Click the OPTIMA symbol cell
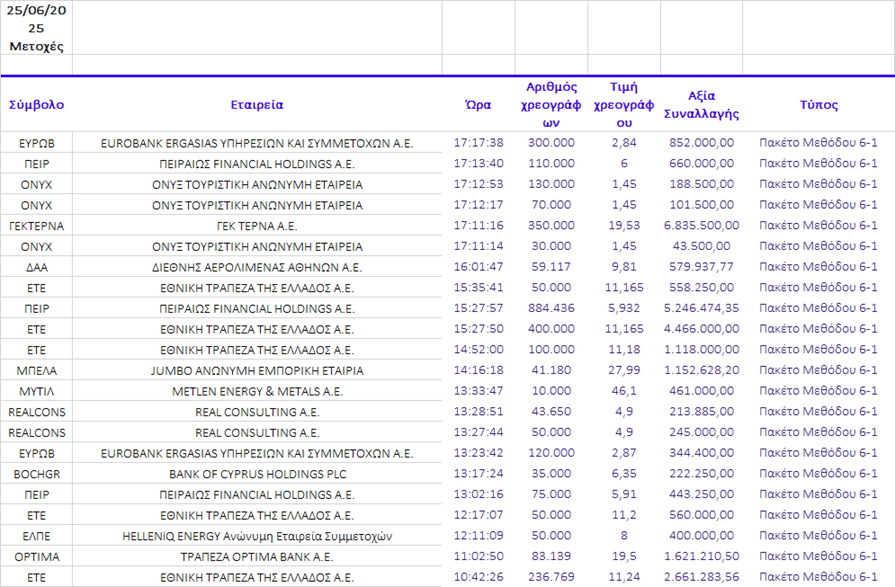895x587 pixels. click(x=36, y=556)
